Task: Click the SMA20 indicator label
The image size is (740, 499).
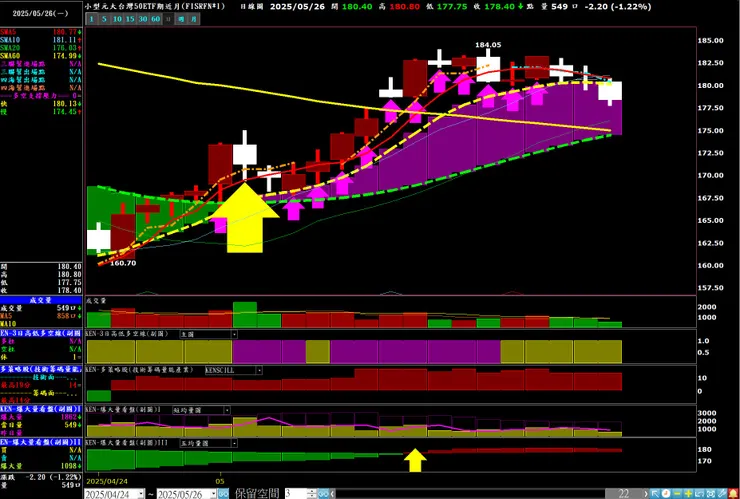Action: [9, 48]
